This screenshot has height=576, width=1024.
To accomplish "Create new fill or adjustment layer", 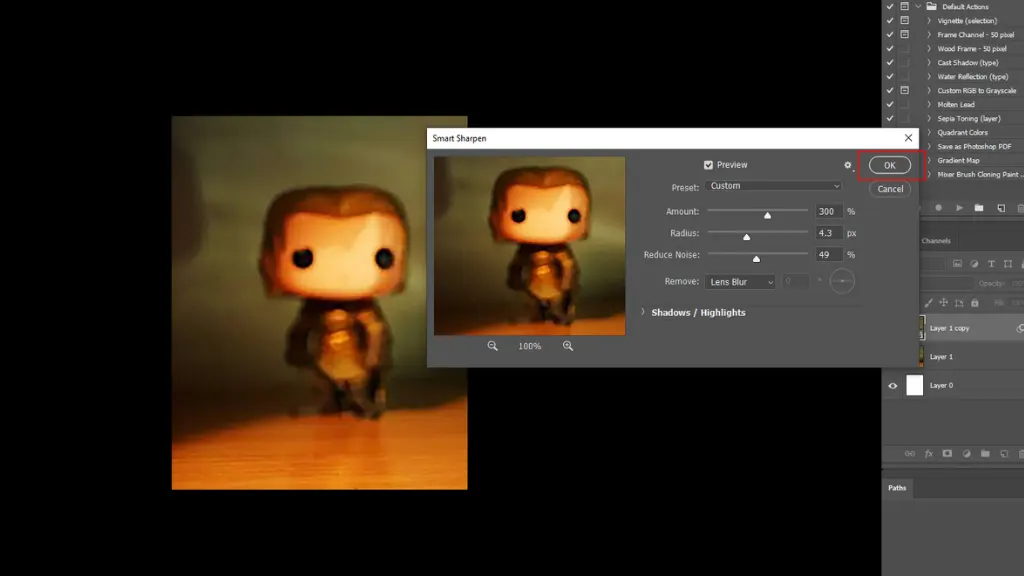I will 967,453.
